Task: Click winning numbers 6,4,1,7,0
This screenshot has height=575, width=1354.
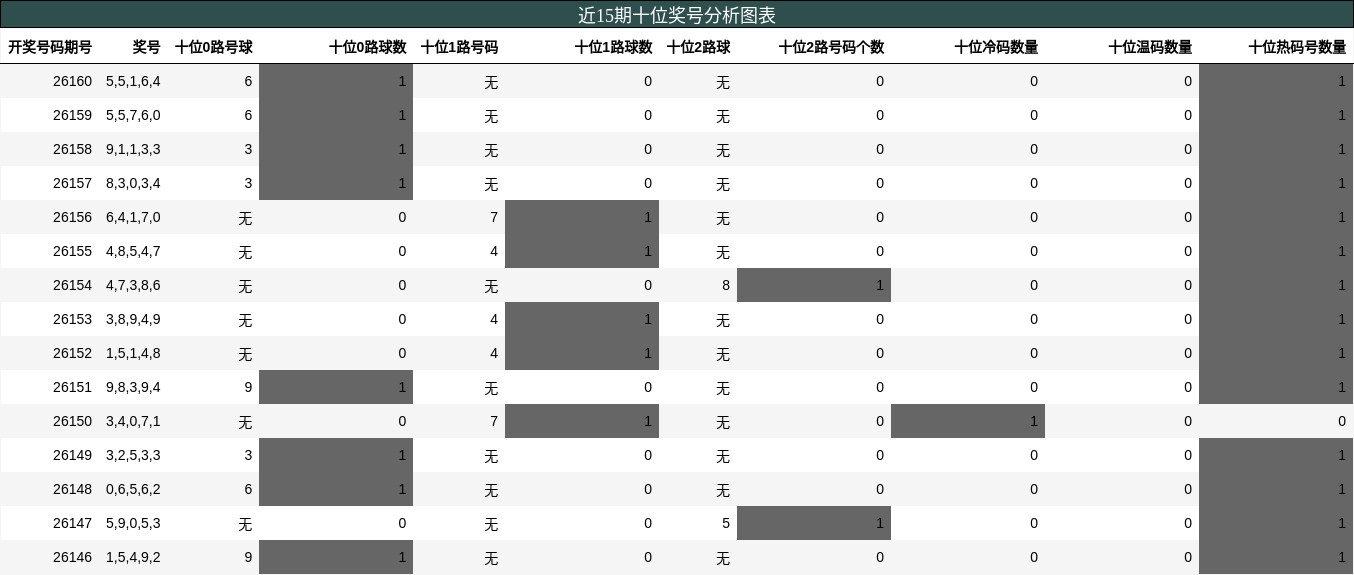Action: [x=133, y=217]
